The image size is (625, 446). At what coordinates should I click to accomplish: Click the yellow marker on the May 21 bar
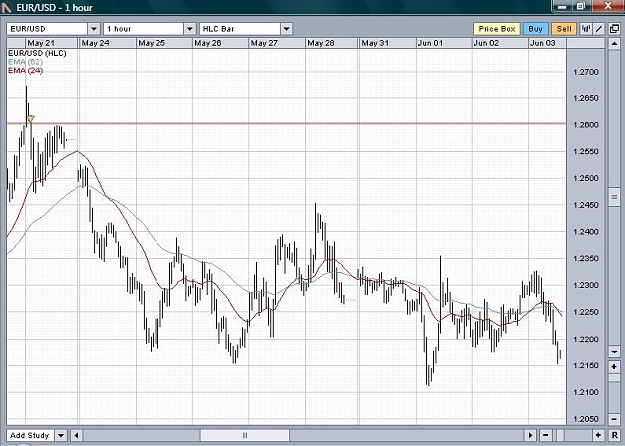coord(31,118)
